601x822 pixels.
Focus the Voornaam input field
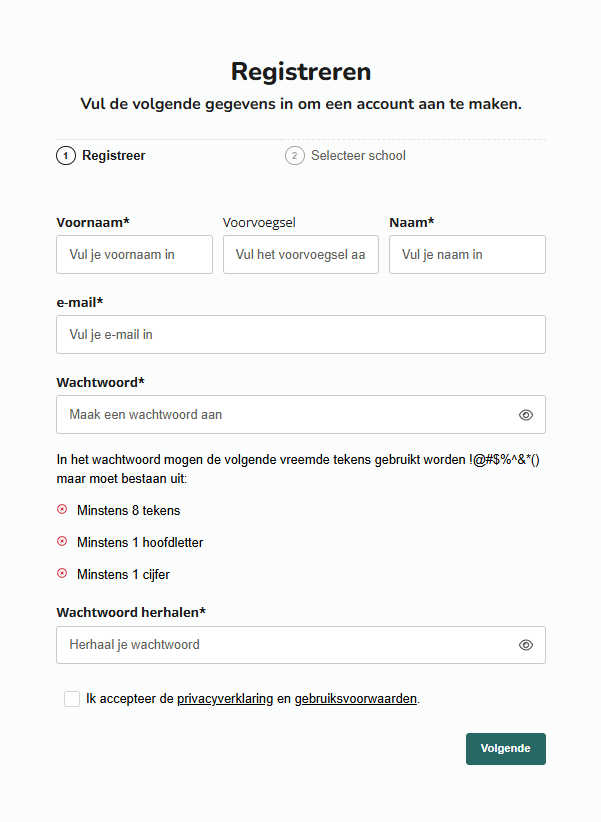(x=134, y=255)
